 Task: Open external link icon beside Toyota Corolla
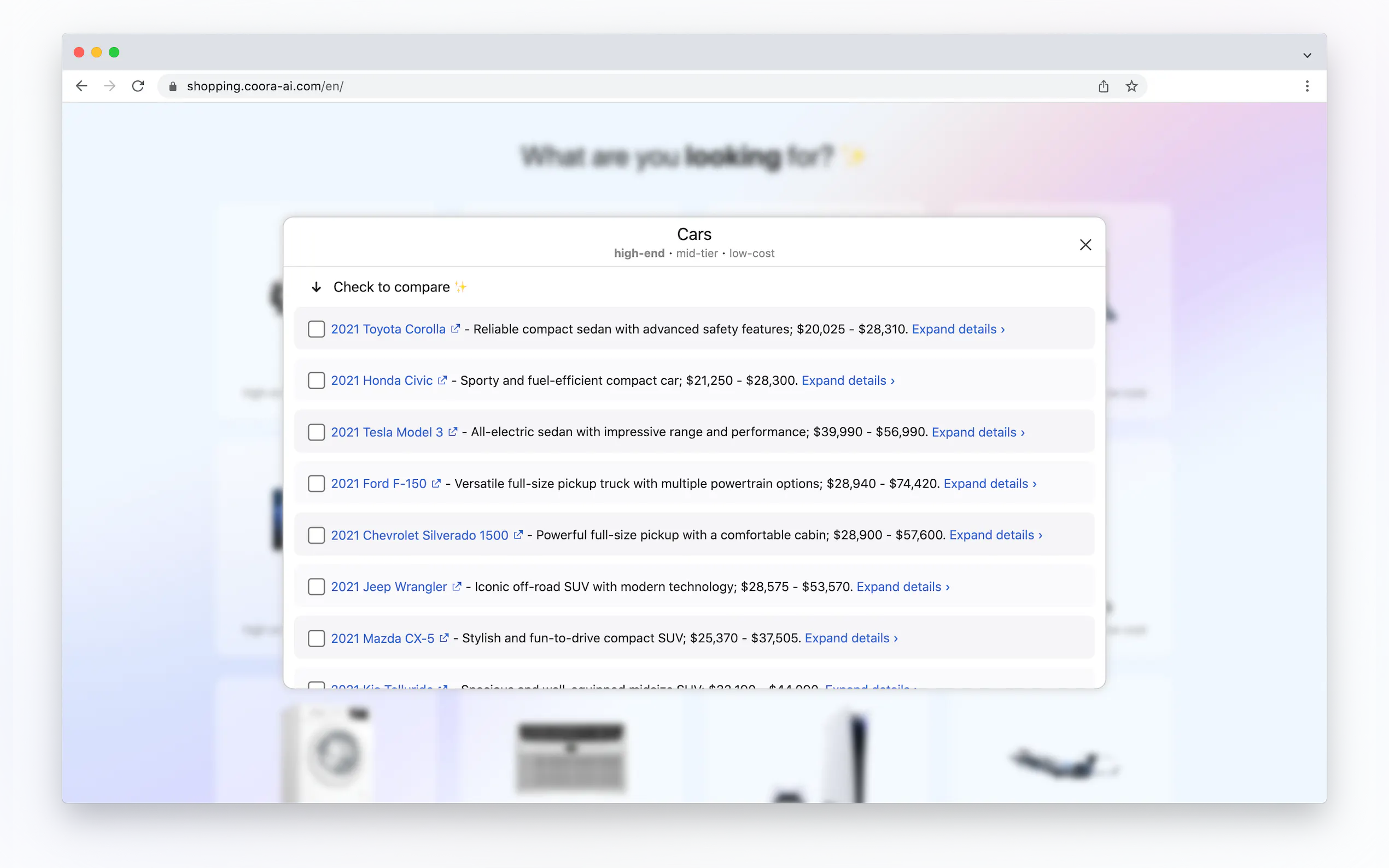click(x=456, y=329)
